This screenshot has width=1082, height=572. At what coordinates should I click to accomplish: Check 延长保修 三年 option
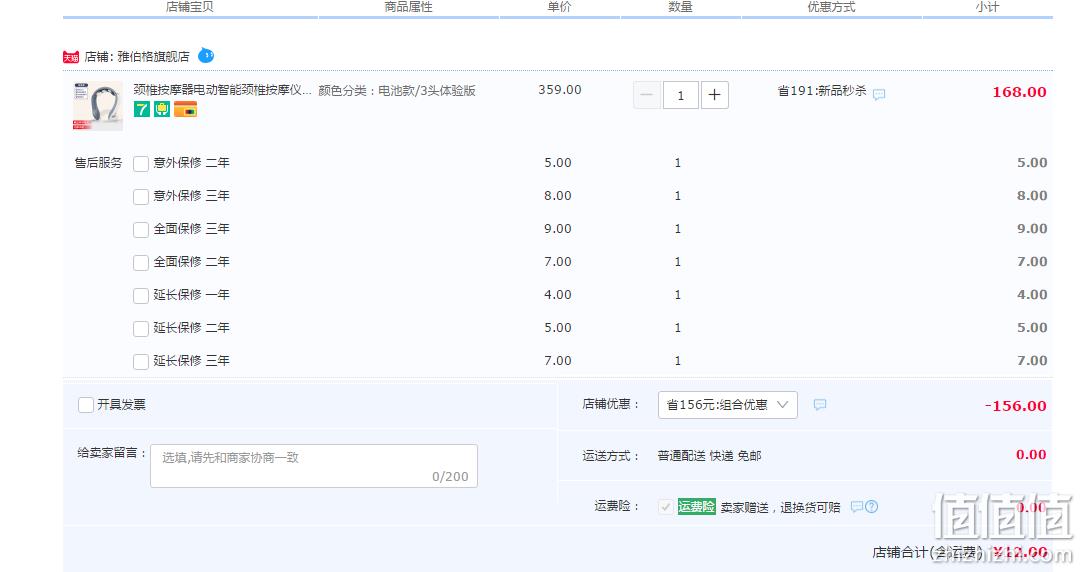point(141,362)
